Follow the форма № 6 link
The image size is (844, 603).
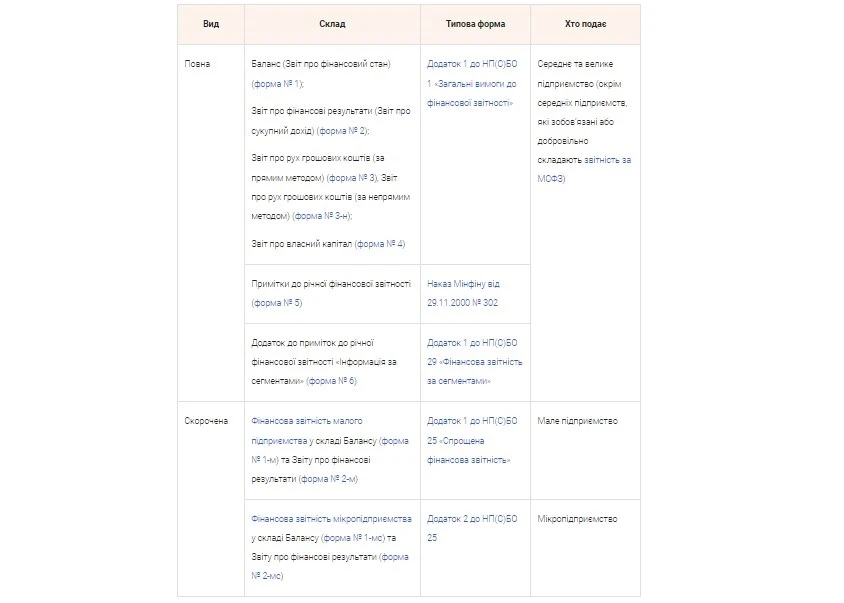(332, 381)
